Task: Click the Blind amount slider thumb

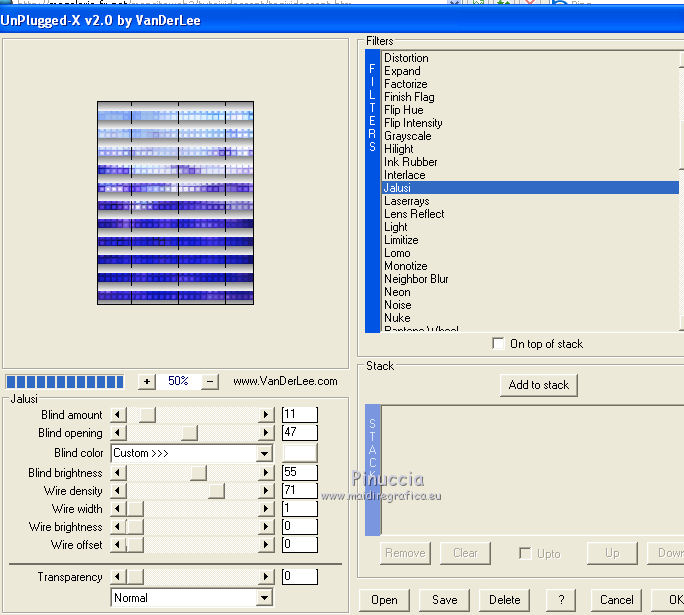Action: pos(147,414)
